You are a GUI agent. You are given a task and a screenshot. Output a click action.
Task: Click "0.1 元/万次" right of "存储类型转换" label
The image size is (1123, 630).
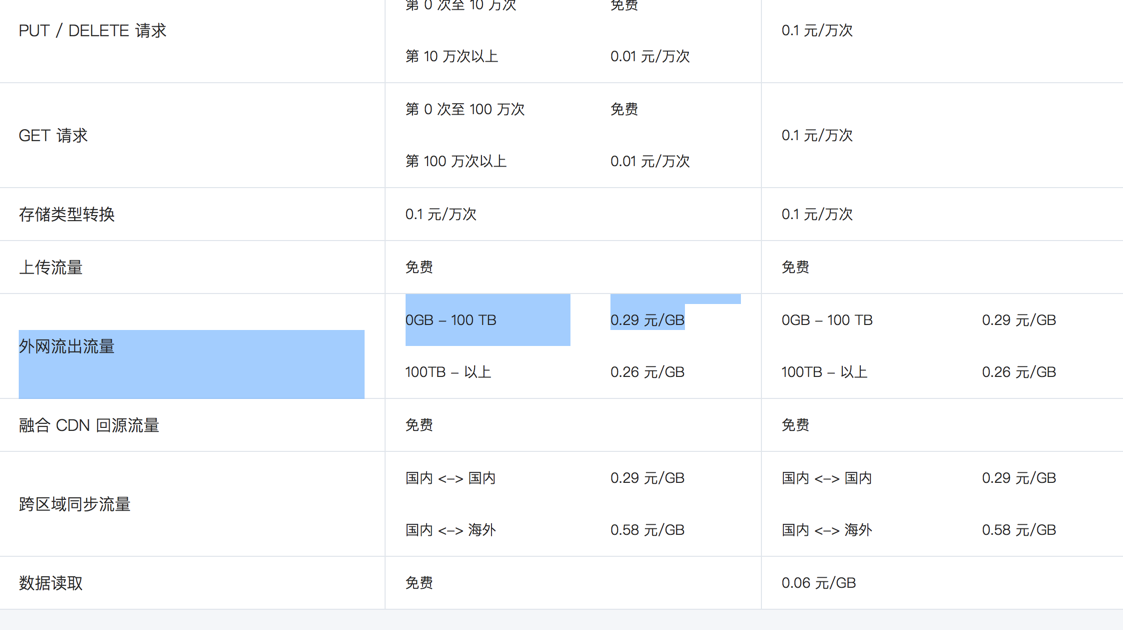(x=441, y=215)
